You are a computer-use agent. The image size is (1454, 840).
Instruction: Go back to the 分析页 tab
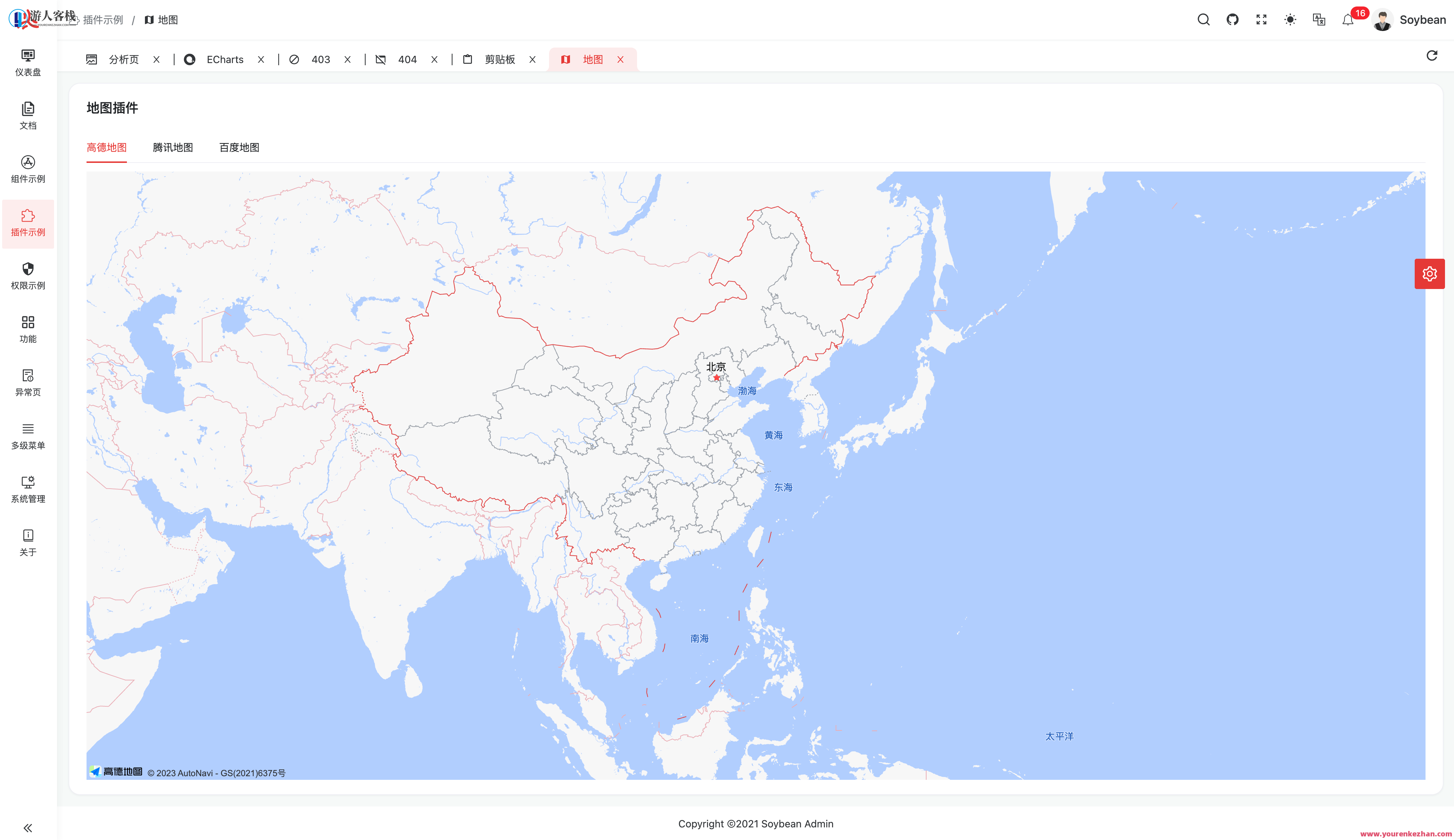[123, 59]
